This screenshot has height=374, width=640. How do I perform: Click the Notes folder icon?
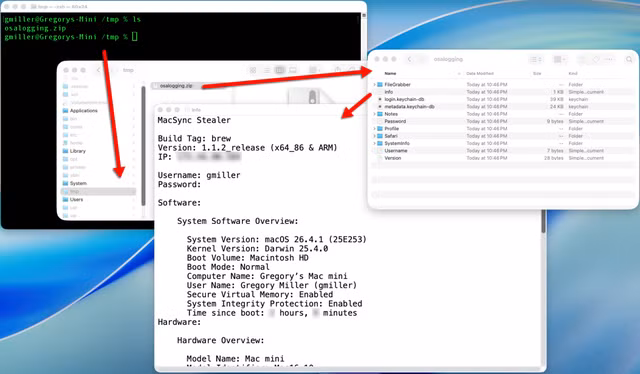[380, 114]
